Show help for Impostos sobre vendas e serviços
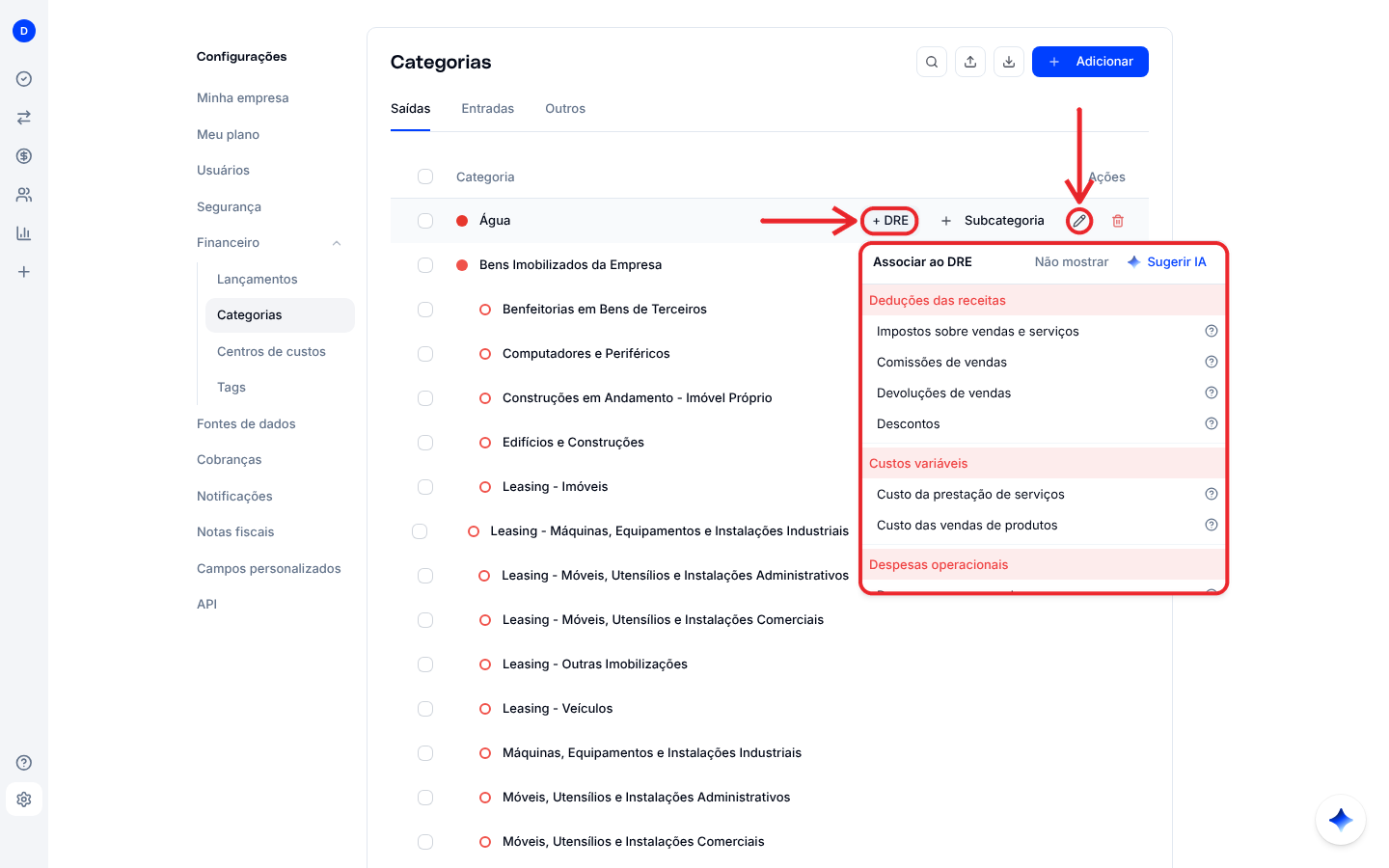Image resolution: width=1389 pixels, height=868 pixels. (x=1212, y=331)
